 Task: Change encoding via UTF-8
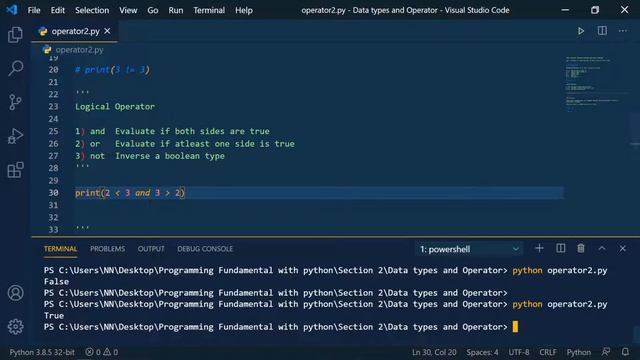pyautogui.click(x=519, y=352)
